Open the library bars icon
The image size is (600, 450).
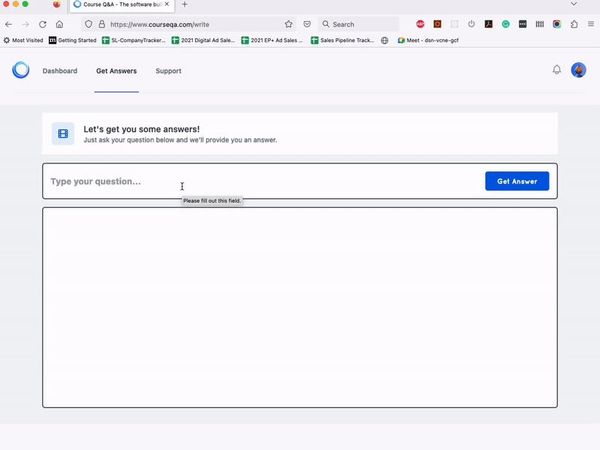[x=540, y=24]
